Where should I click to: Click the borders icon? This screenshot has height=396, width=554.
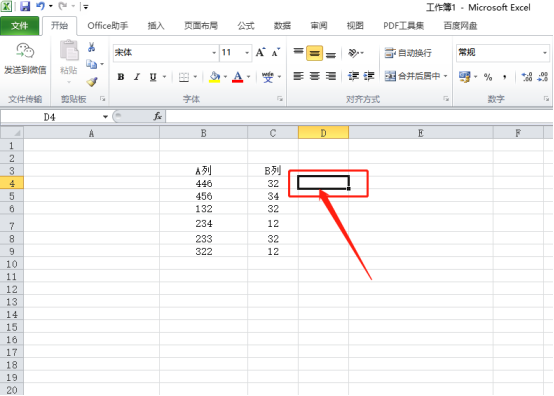[184, 77]
